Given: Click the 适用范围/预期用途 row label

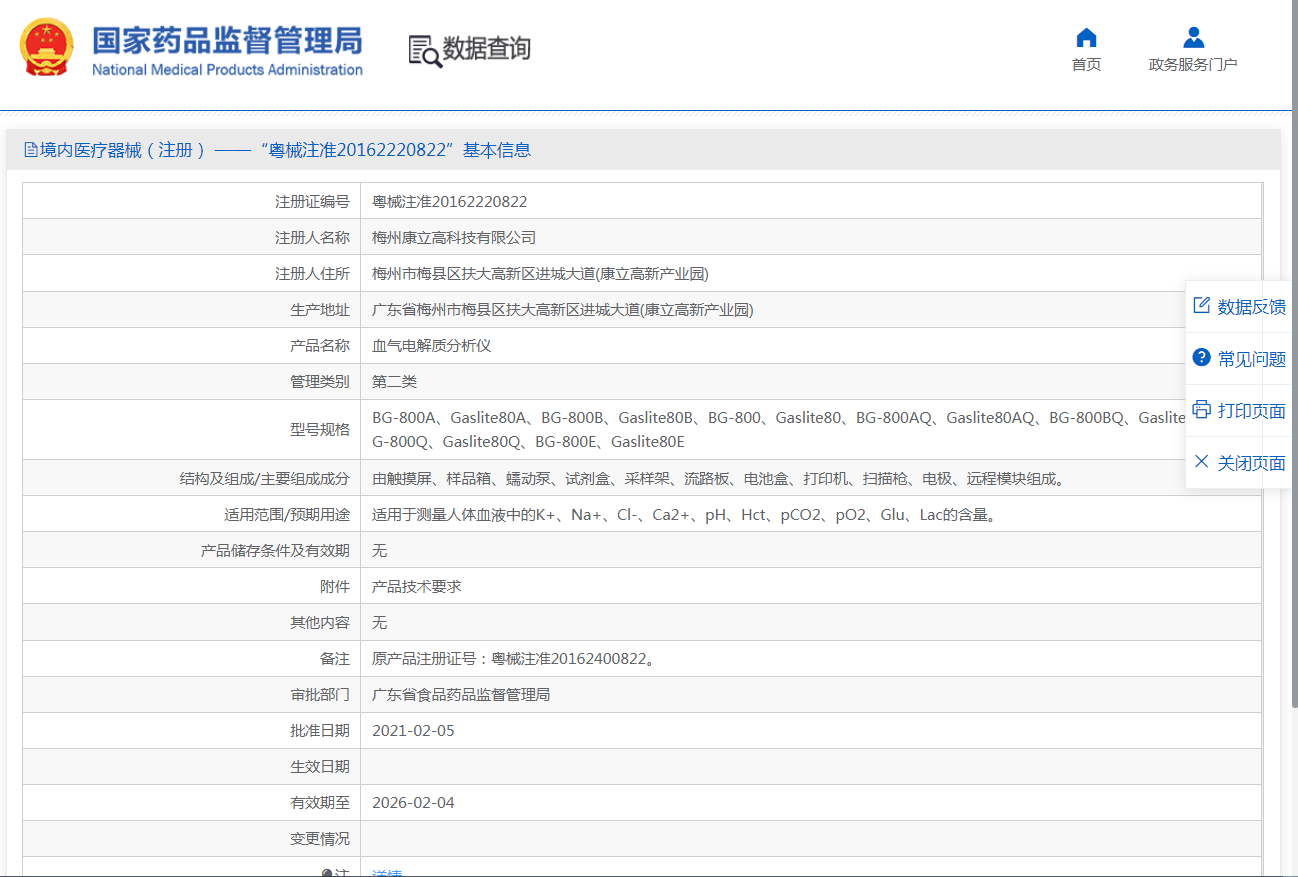Looking at the screenshot, I should click(287, 515).
